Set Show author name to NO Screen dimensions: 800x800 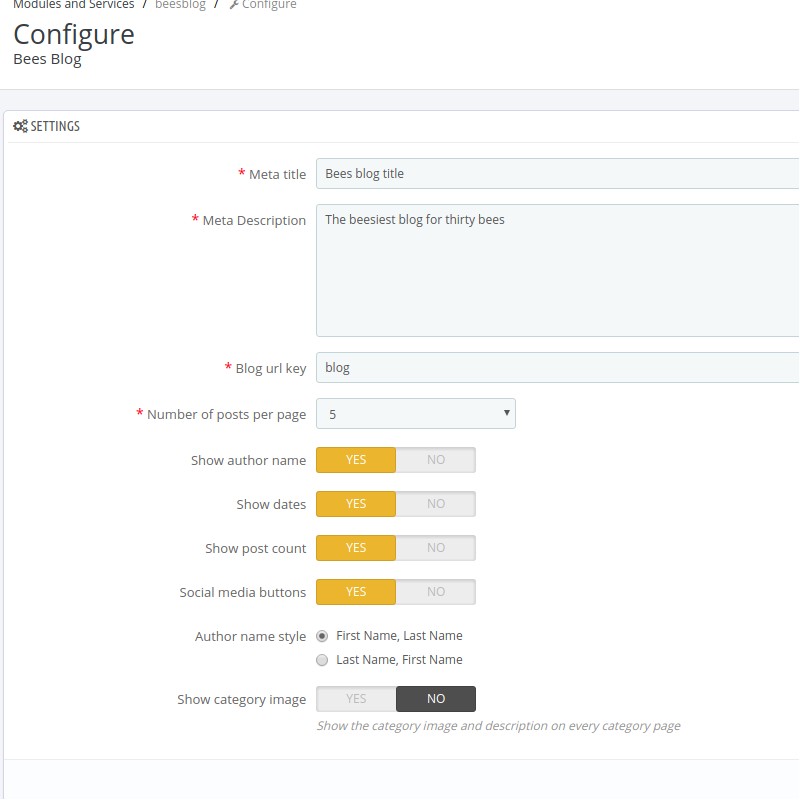[435, 460]
